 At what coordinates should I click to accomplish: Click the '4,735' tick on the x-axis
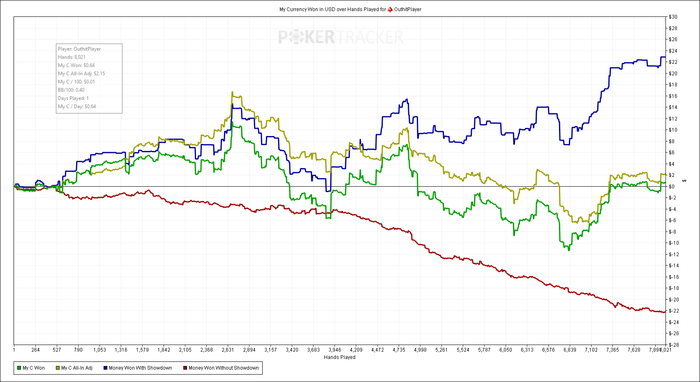pos(399,351)
